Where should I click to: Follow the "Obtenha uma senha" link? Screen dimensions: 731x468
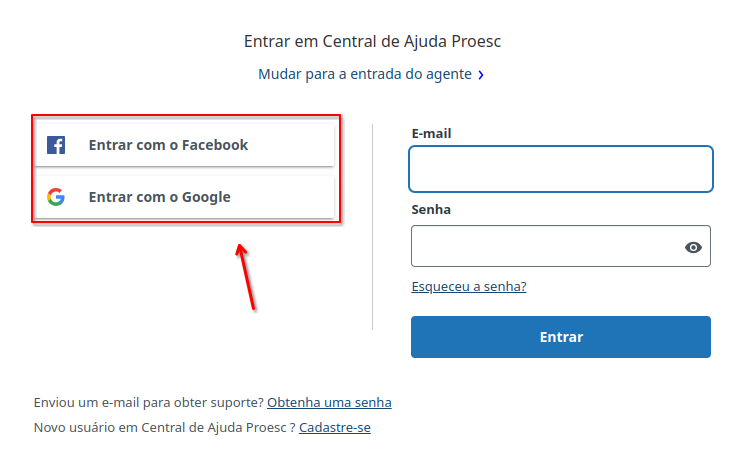coord(329,402)
